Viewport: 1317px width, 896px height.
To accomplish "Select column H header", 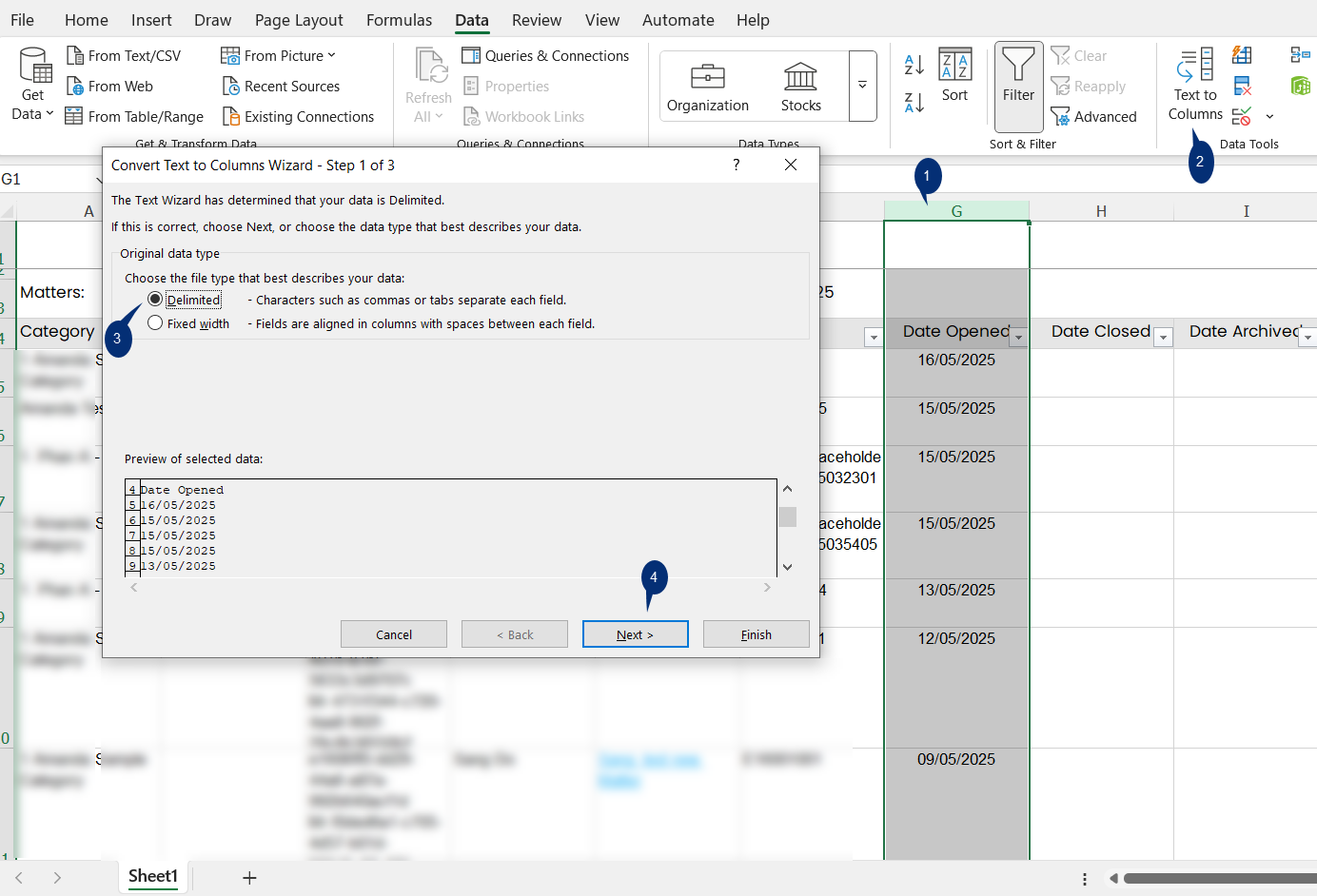I will coord(1101,211).
